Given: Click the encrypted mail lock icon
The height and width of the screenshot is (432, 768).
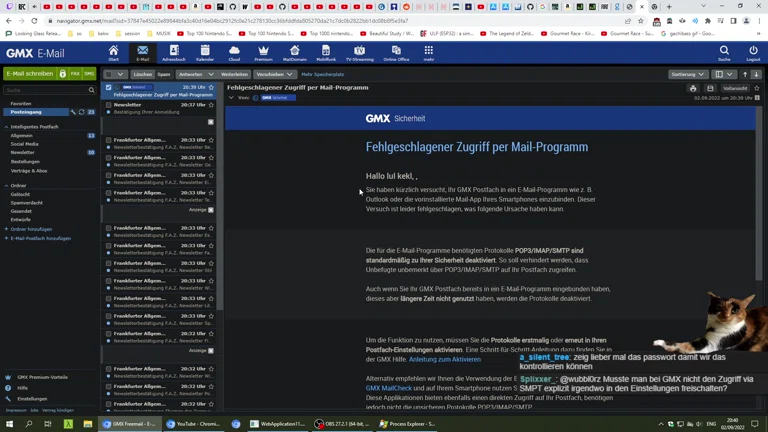Looking at the screenshot, I should tap(63, 73).
